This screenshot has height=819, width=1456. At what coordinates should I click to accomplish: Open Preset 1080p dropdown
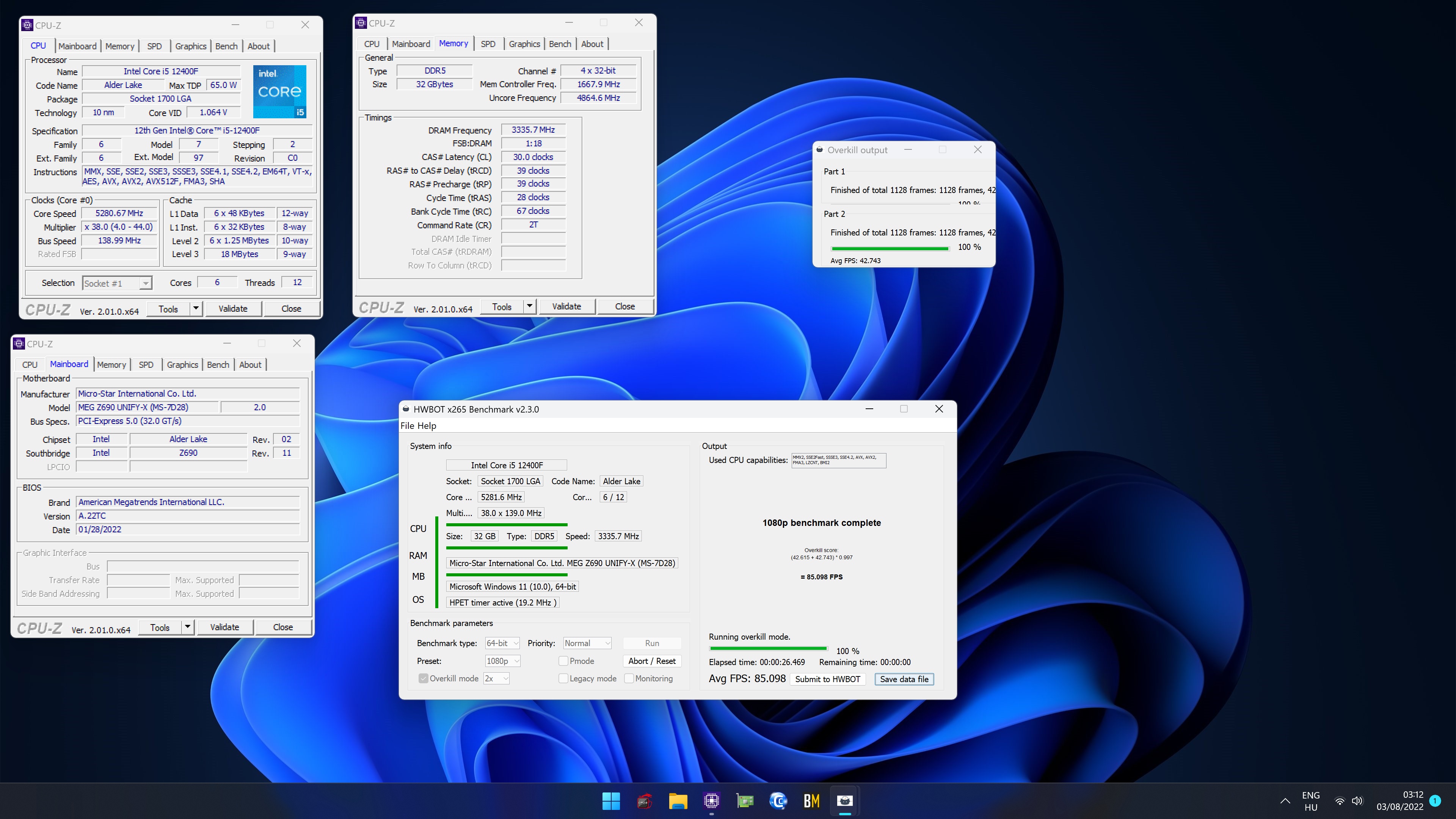[x=502, y=661]
